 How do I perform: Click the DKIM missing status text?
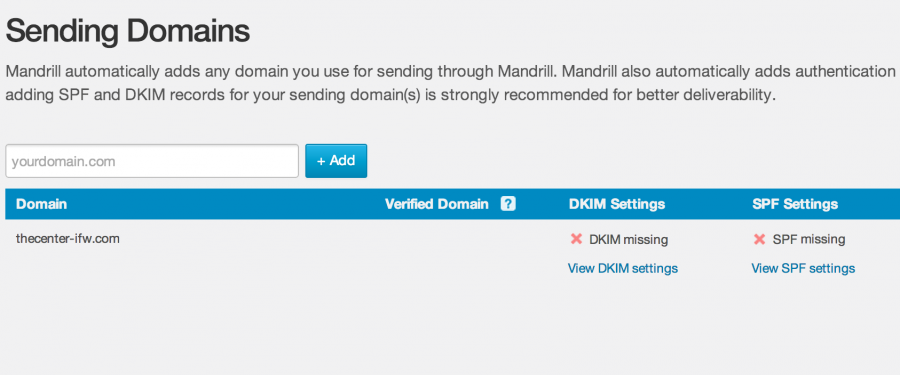(x=629, y=239)
